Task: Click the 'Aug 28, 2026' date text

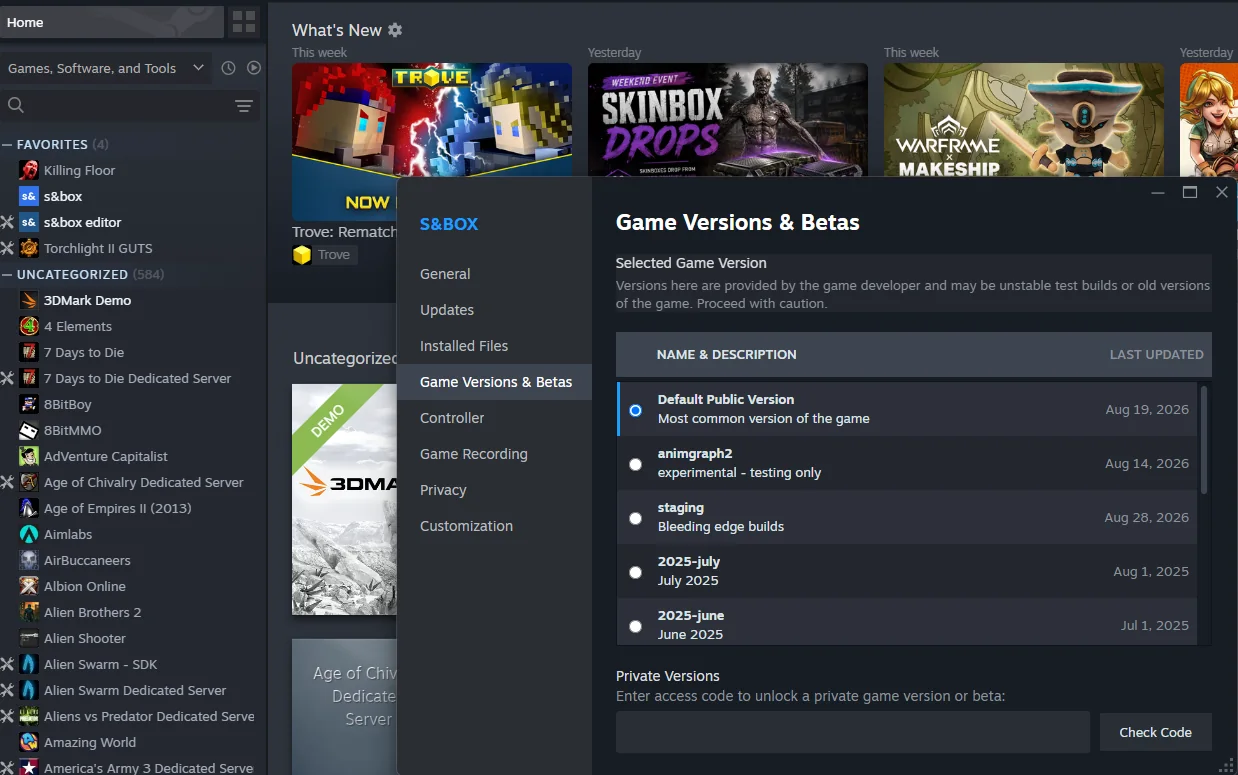Action: pyautogui.click(x=1146, y=518)
